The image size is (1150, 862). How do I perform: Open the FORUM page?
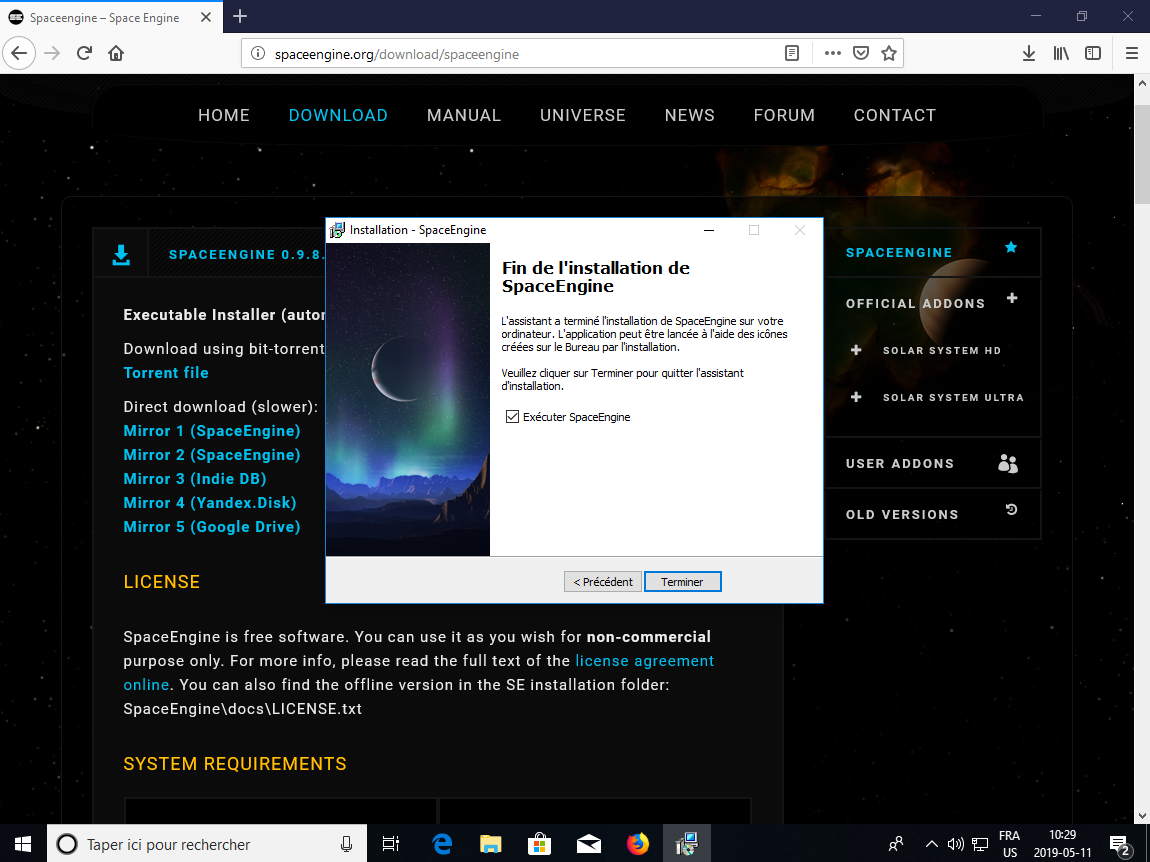pos(784,115)
